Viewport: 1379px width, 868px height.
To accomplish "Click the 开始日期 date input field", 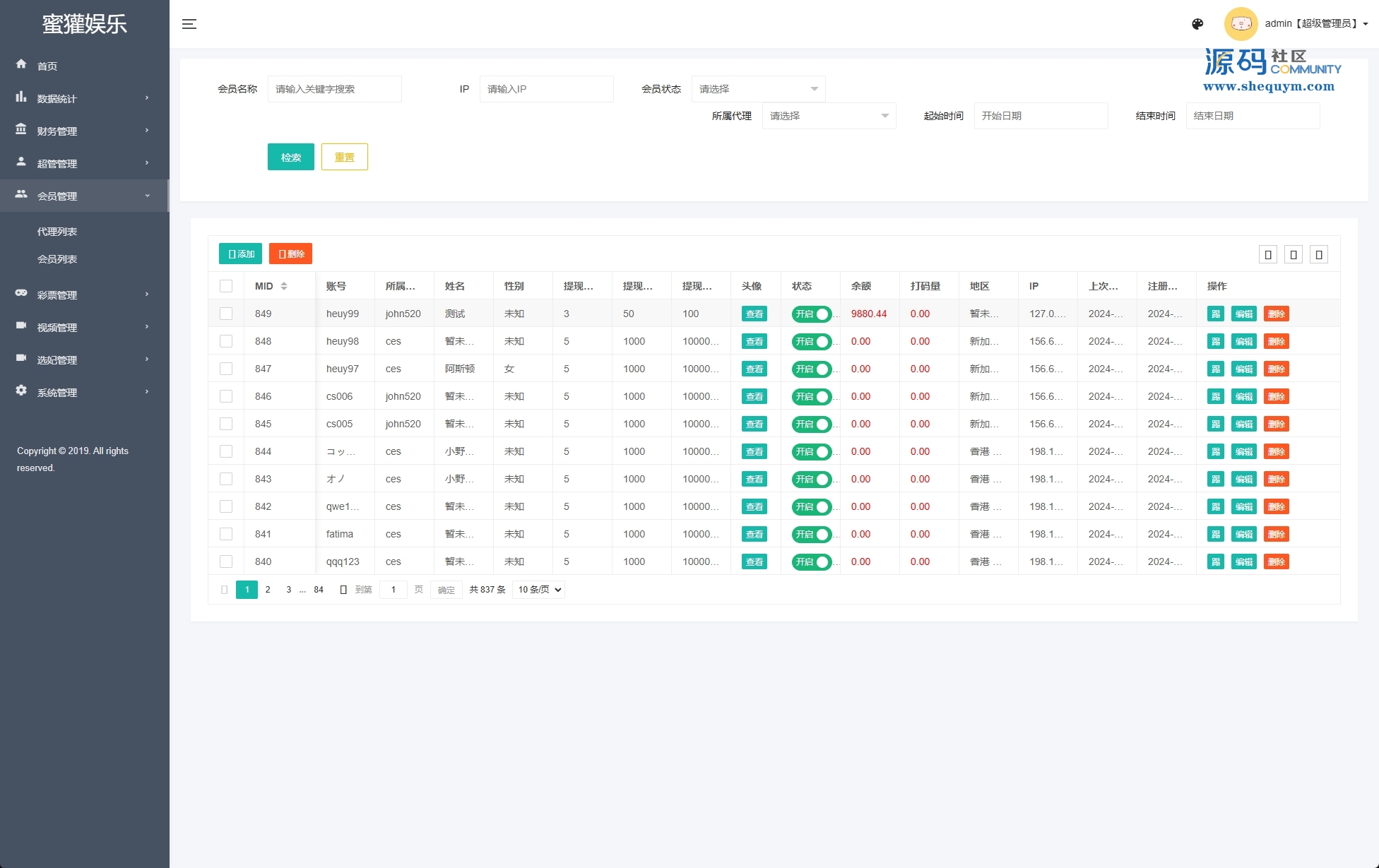I will [x=1040, y=116].
